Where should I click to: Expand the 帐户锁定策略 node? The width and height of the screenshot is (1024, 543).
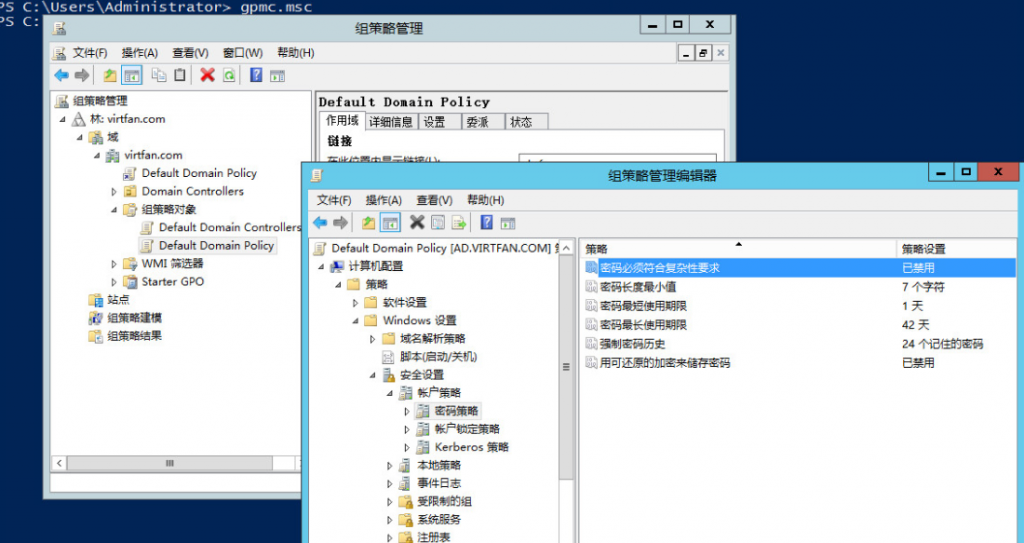pyautogui.click(x=407, y=429)
